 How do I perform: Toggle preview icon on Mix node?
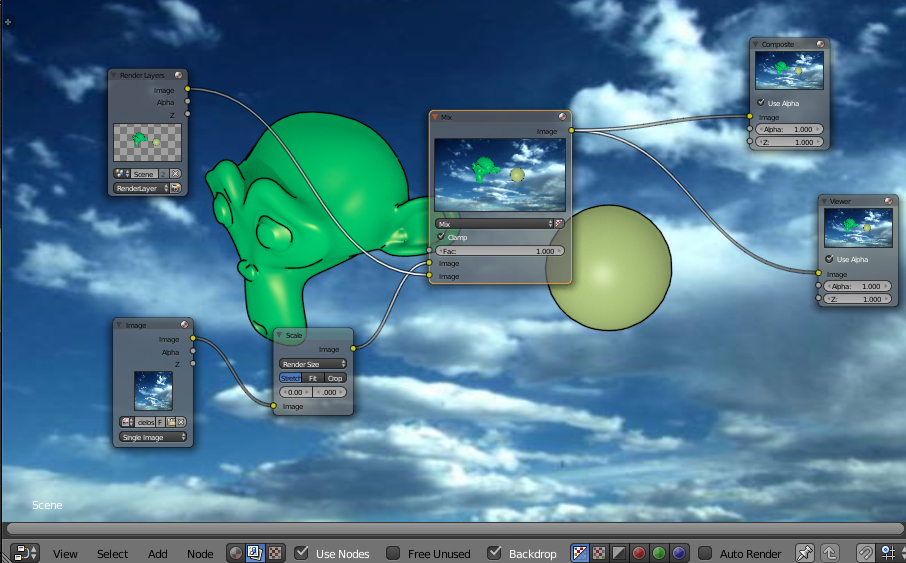(562, 117)
